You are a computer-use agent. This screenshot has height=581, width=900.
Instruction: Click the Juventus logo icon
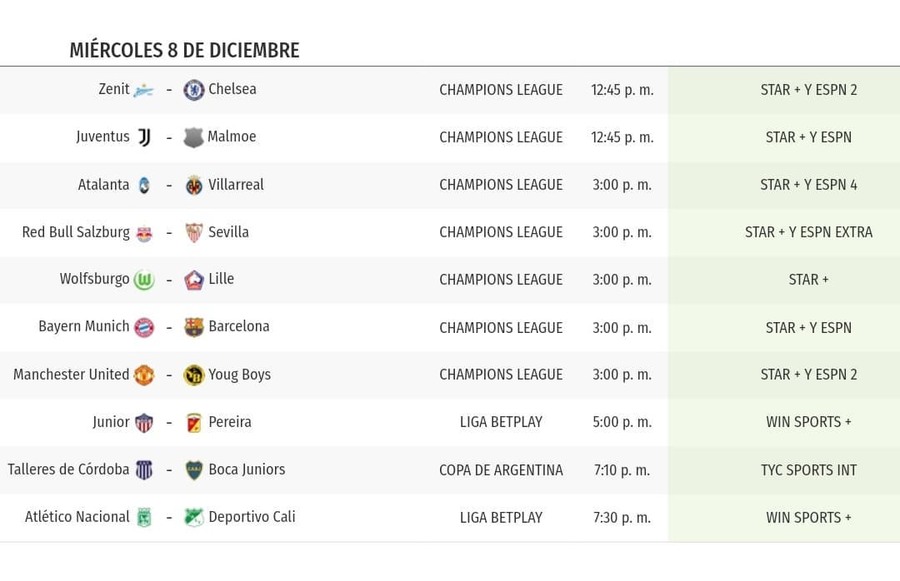(x=144, y=137)
